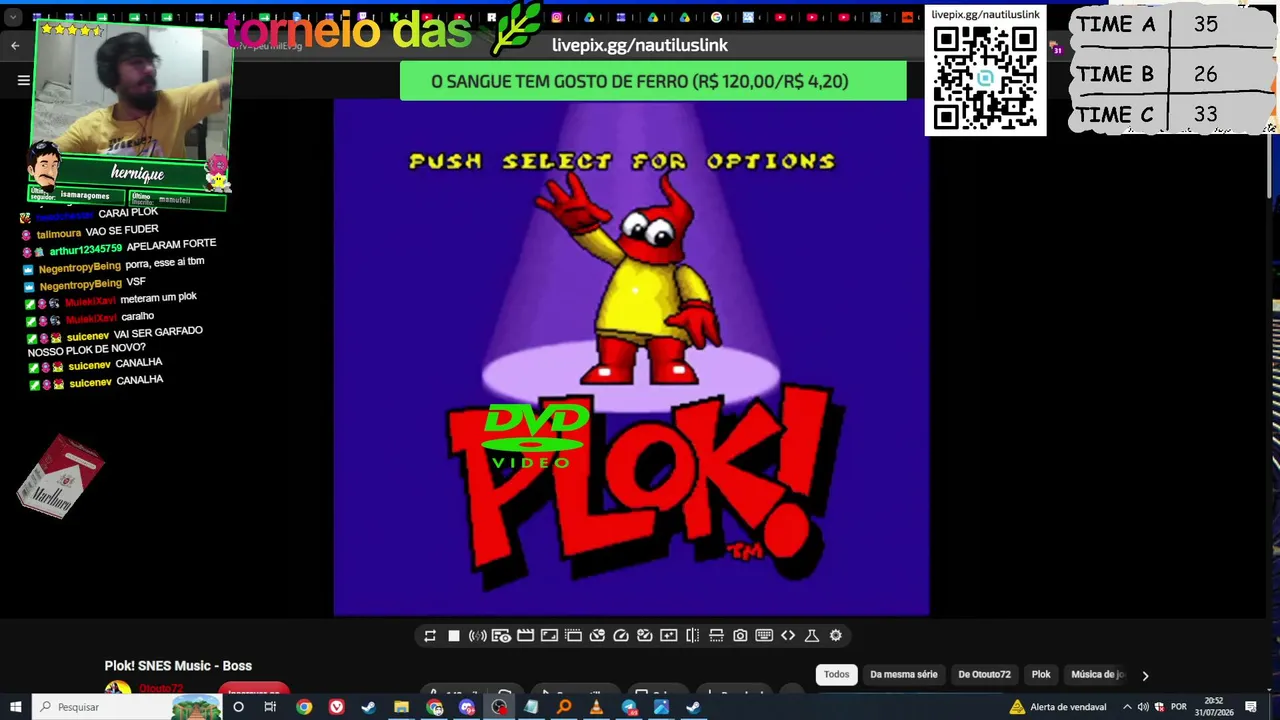This screenshot has height=720, width=1280.
Task: Open Cortana circle icon on the taskbar
Action: pyautogui.click(x=238, y=707)
